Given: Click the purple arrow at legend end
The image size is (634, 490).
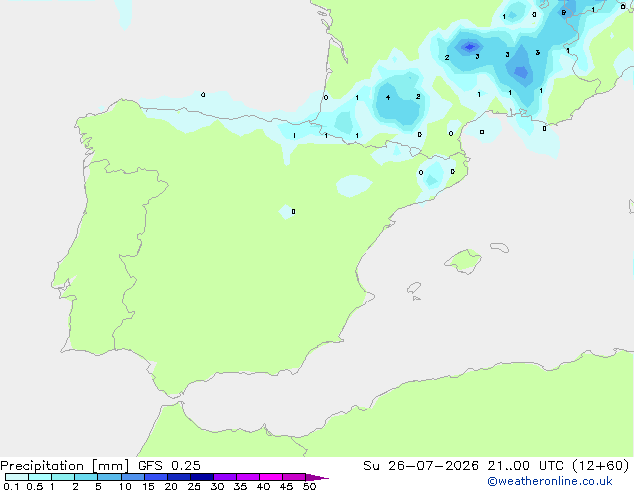Looking at the screenshot, I should [317, 478].
